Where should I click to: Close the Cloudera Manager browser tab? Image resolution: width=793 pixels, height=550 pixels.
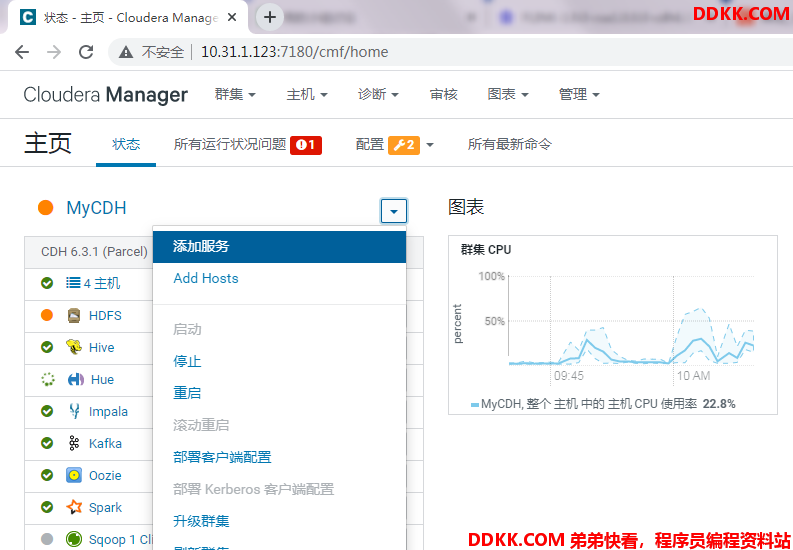pos(232,18)
